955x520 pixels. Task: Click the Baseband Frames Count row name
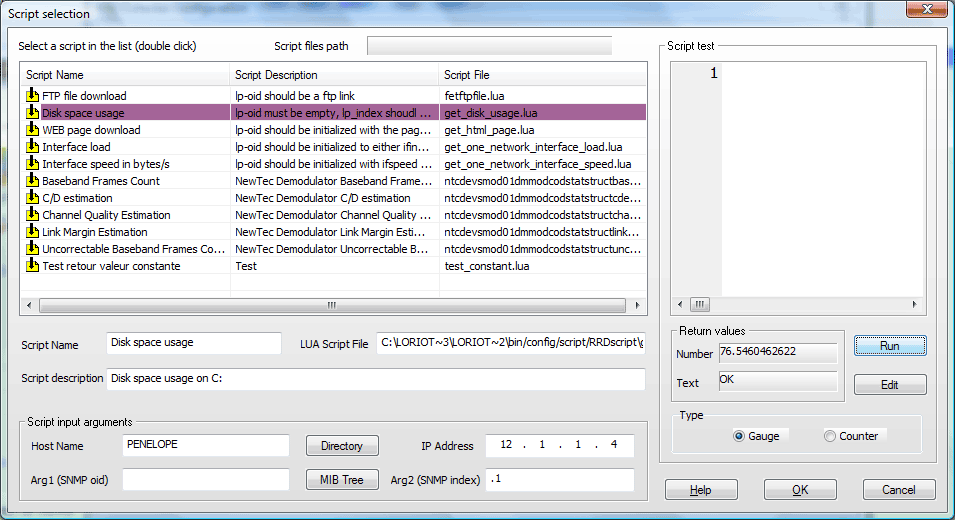[100, 181]
